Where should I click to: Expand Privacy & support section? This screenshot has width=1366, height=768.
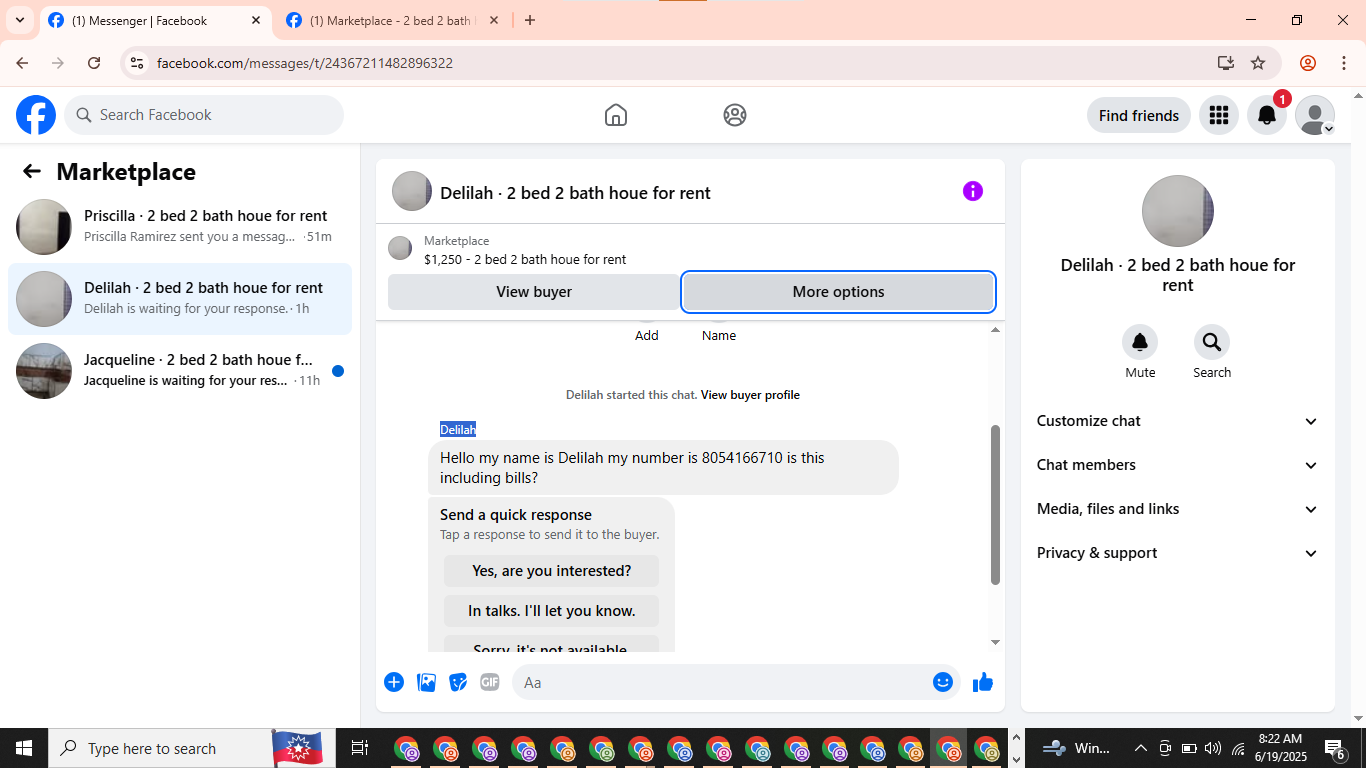click(x=1178, y=553)
